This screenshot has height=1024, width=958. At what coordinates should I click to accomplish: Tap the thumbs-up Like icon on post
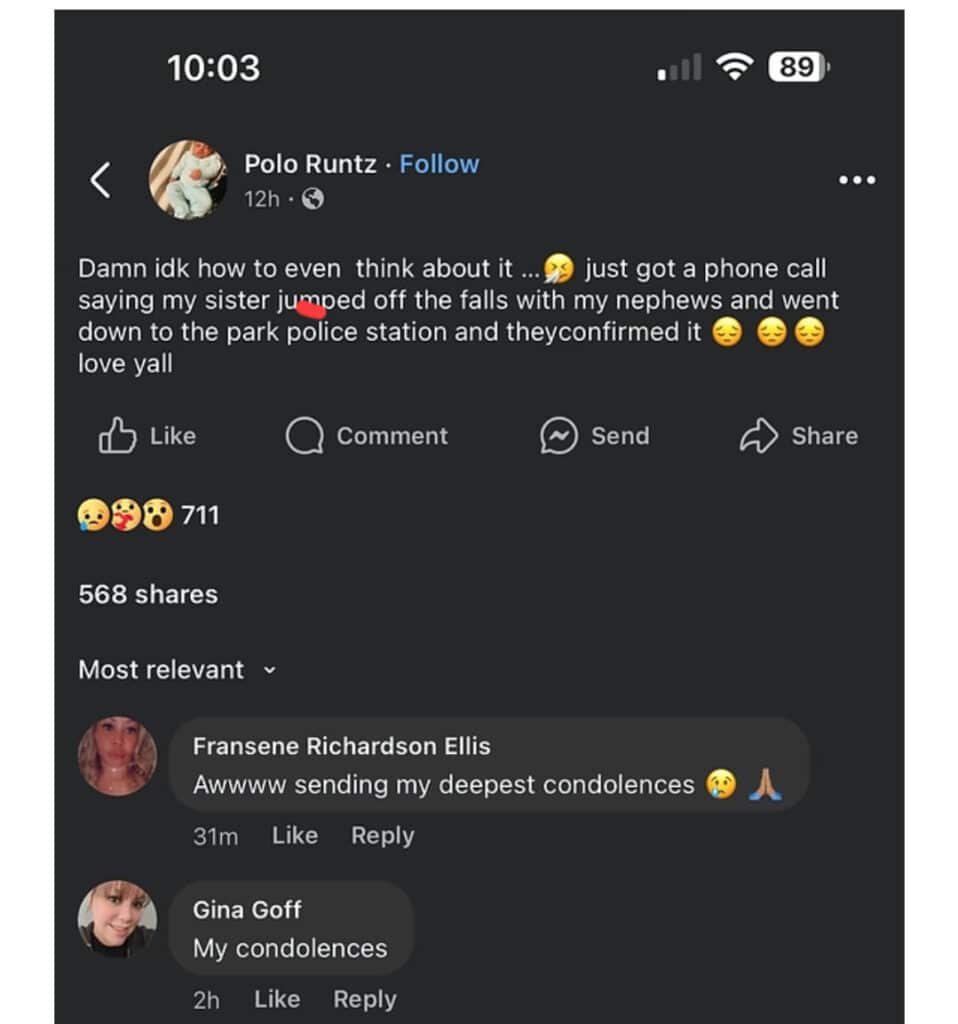coord(118,436)
